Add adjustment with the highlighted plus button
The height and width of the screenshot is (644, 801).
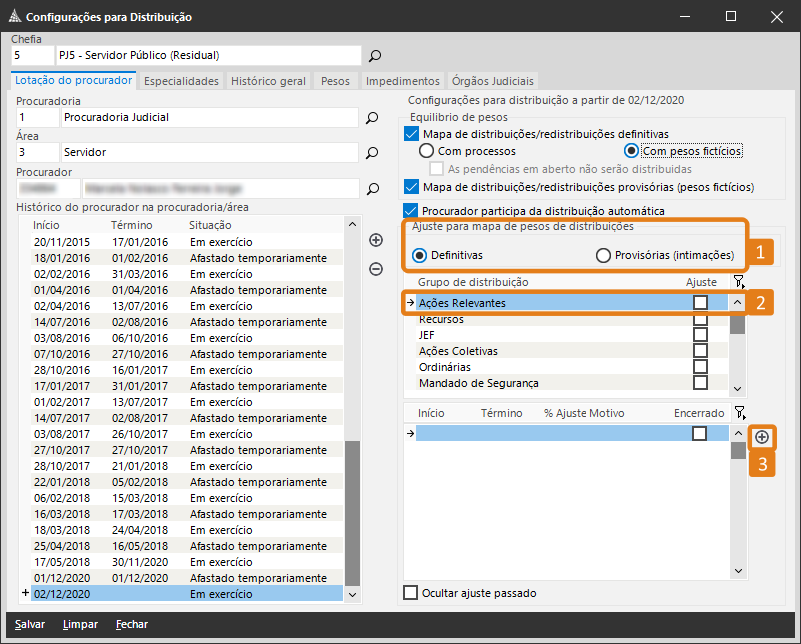click(762, 437)
